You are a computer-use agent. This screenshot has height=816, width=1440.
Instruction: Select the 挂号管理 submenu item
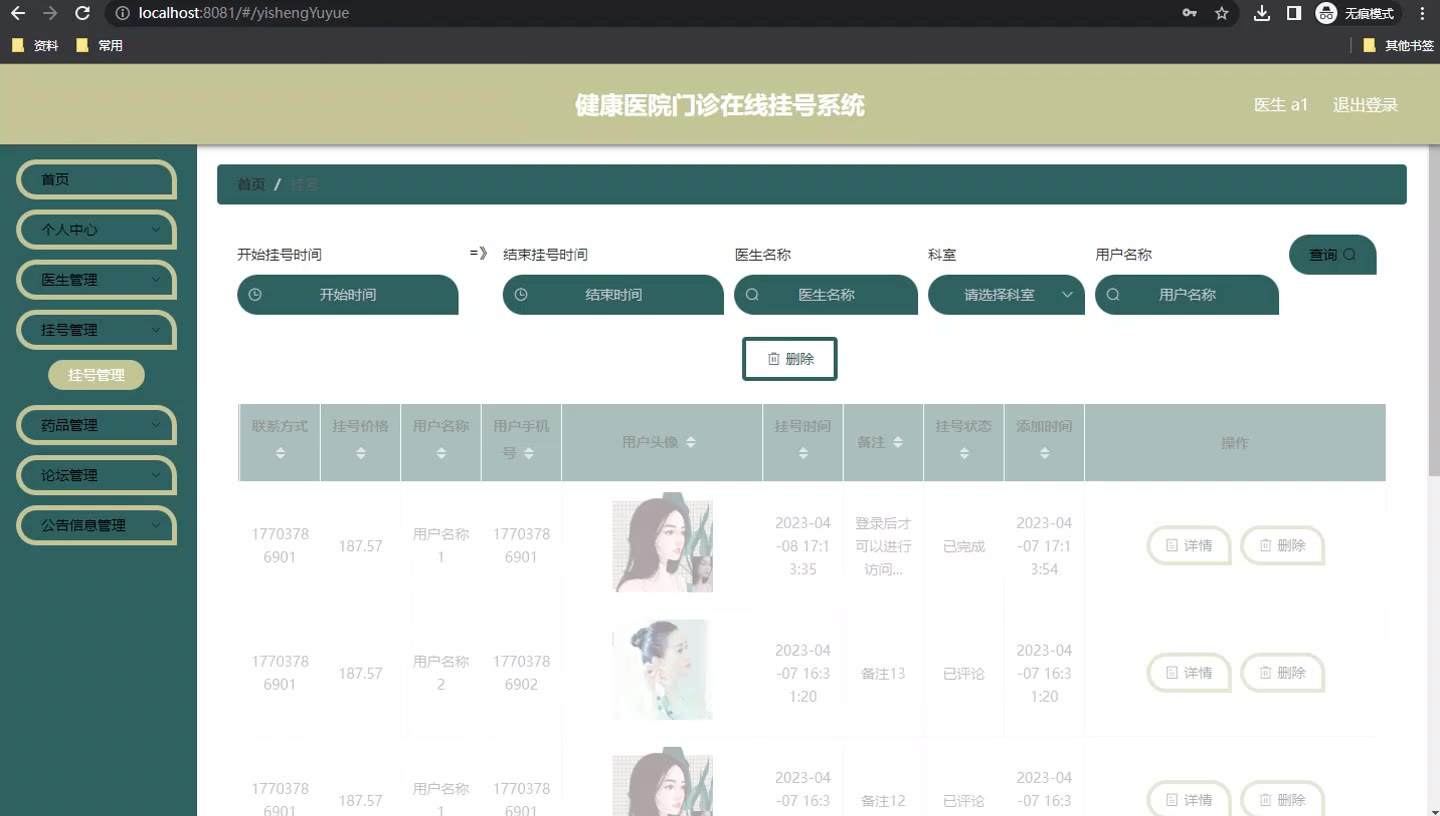[x=96, y=375]
